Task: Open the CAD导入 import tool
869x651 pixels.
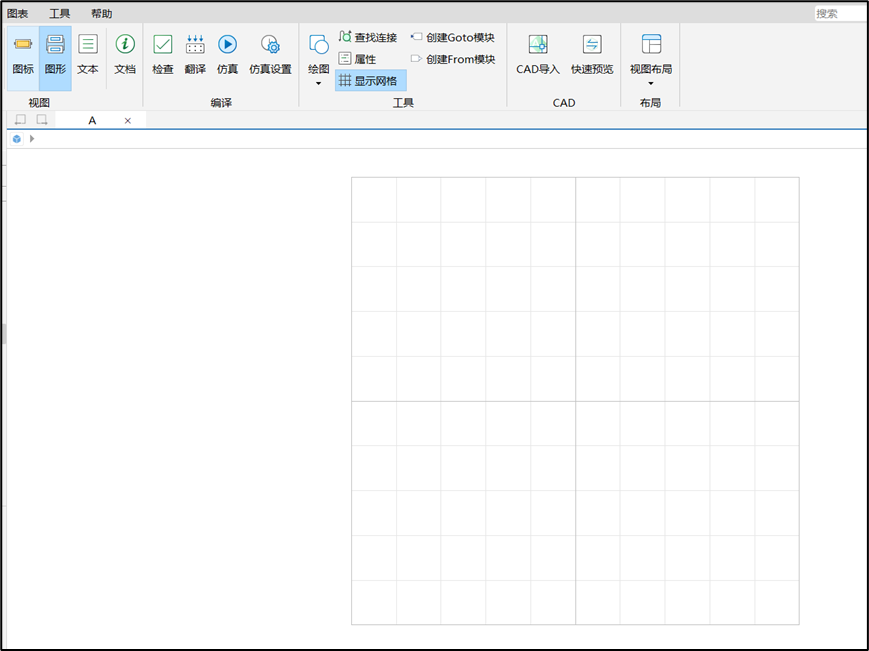Action: pyautogui.click(x=538, y=54)
